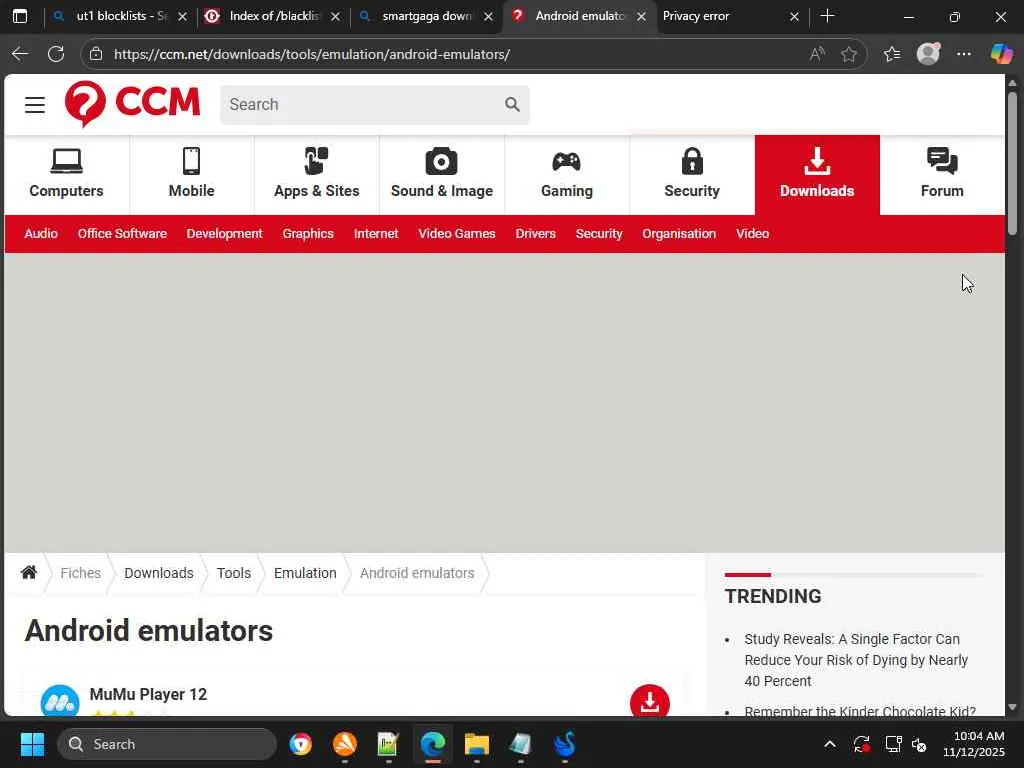This screenshot has height=768, width=1024.
Task: Close the Privacy error tab
Action: (x=794, y=16)
